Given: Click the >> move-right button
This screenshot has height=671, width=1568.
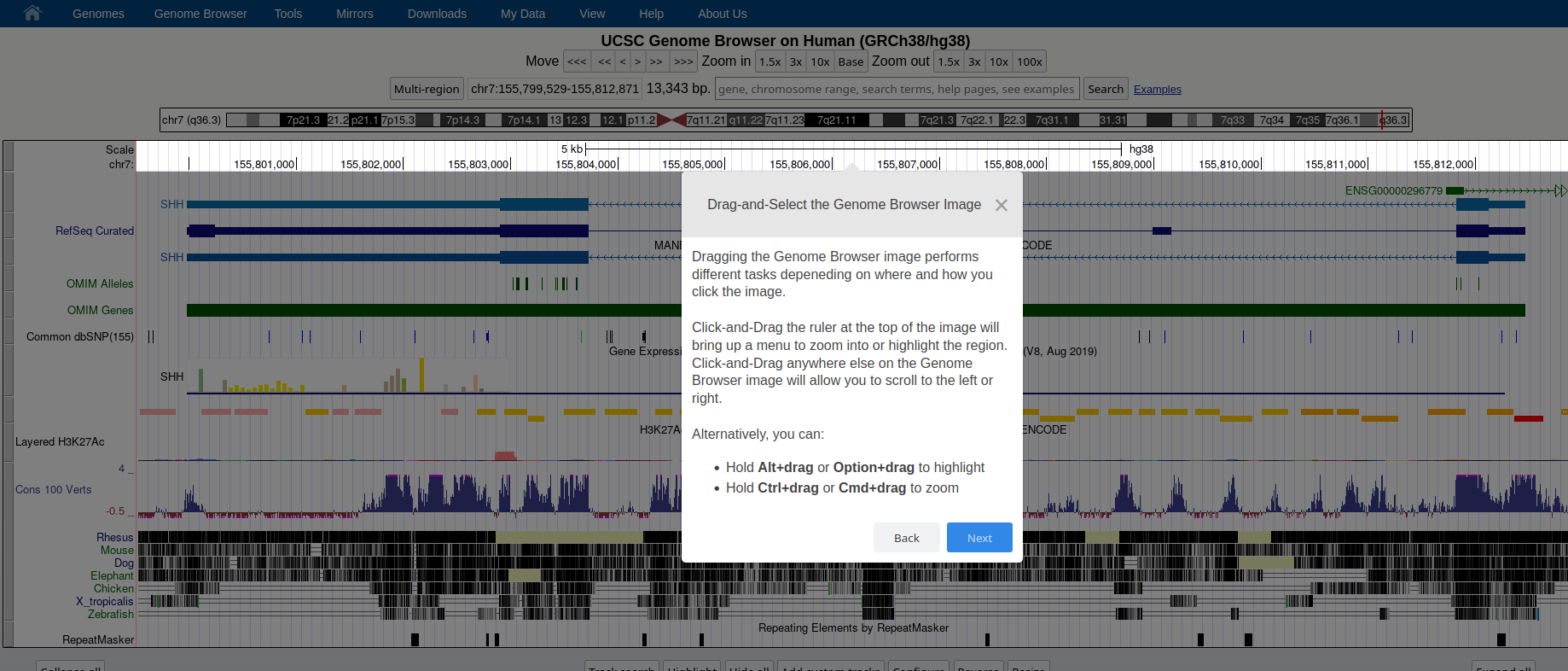Looking at the screenshot, I should click(x=656, y=61).
